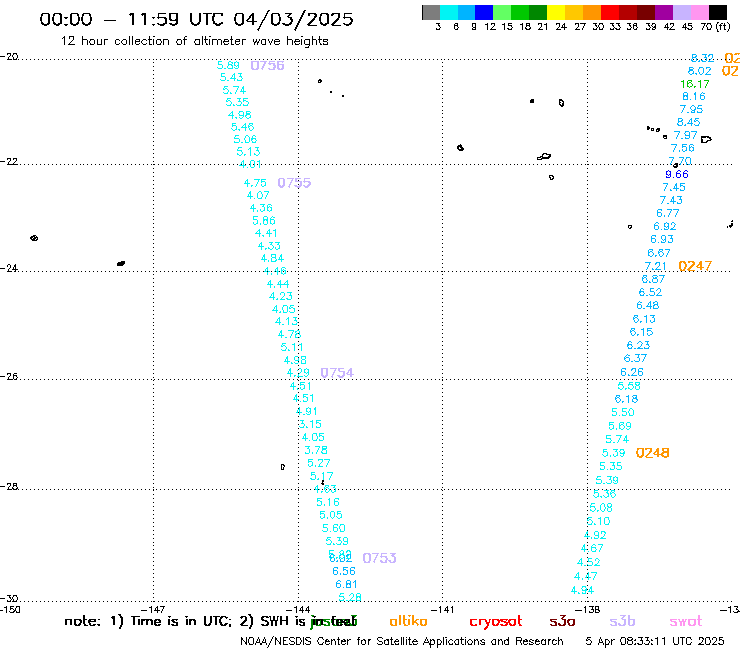The width and height of the screenshot is (740, 650).
Task: Click the 6.81 reading near the bottom
Action: click(346, 584)
